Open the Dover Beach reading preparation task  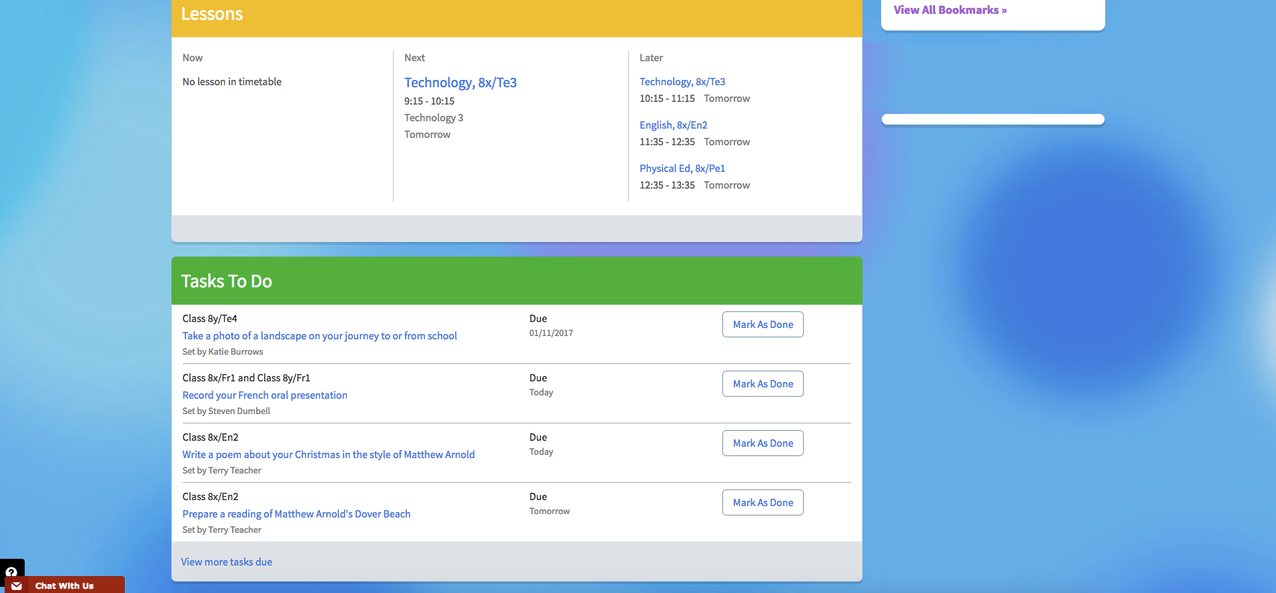click(x=296, y=513)
